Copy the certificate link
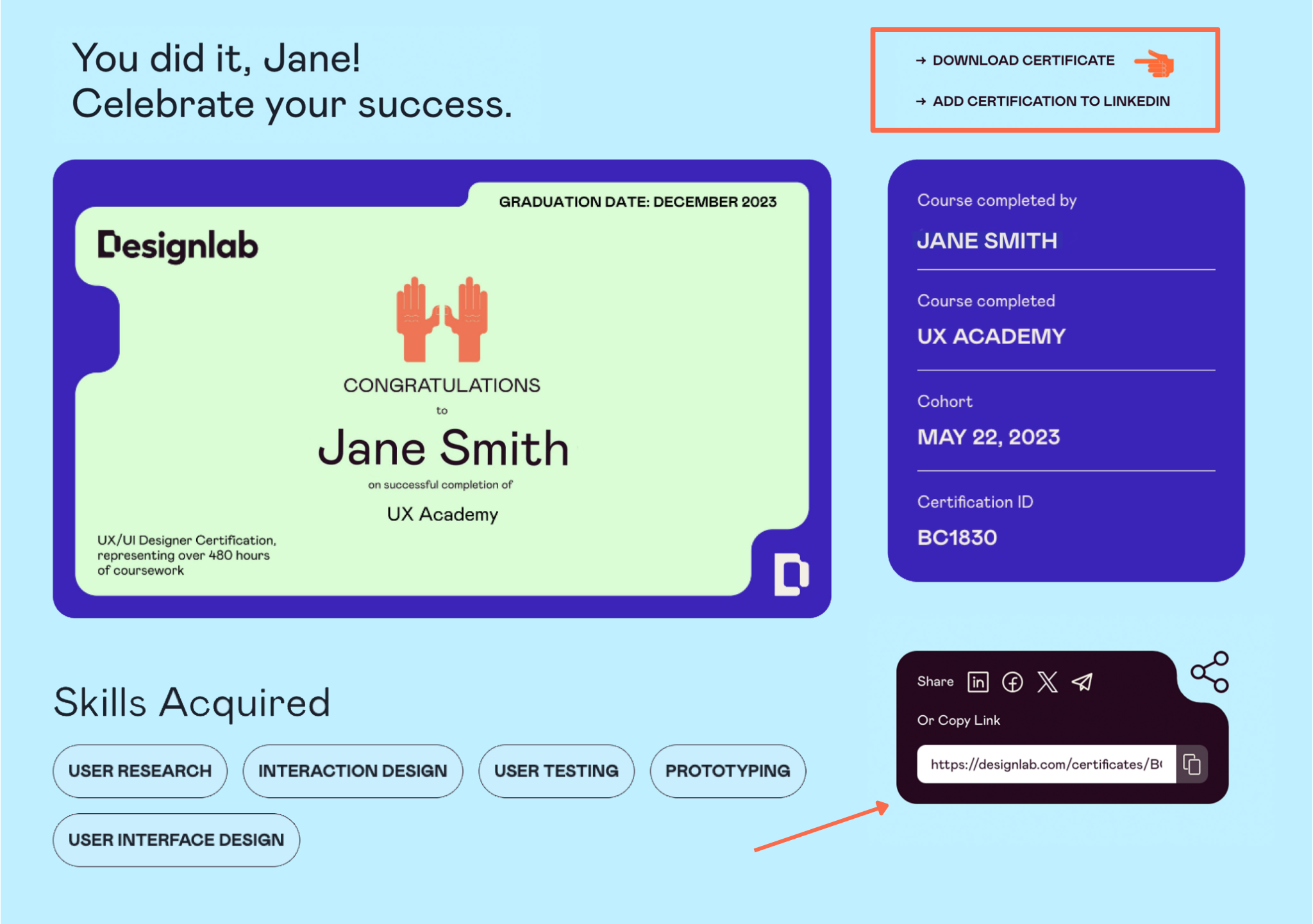This screenshot has width=1313, height=924. 1192,764
